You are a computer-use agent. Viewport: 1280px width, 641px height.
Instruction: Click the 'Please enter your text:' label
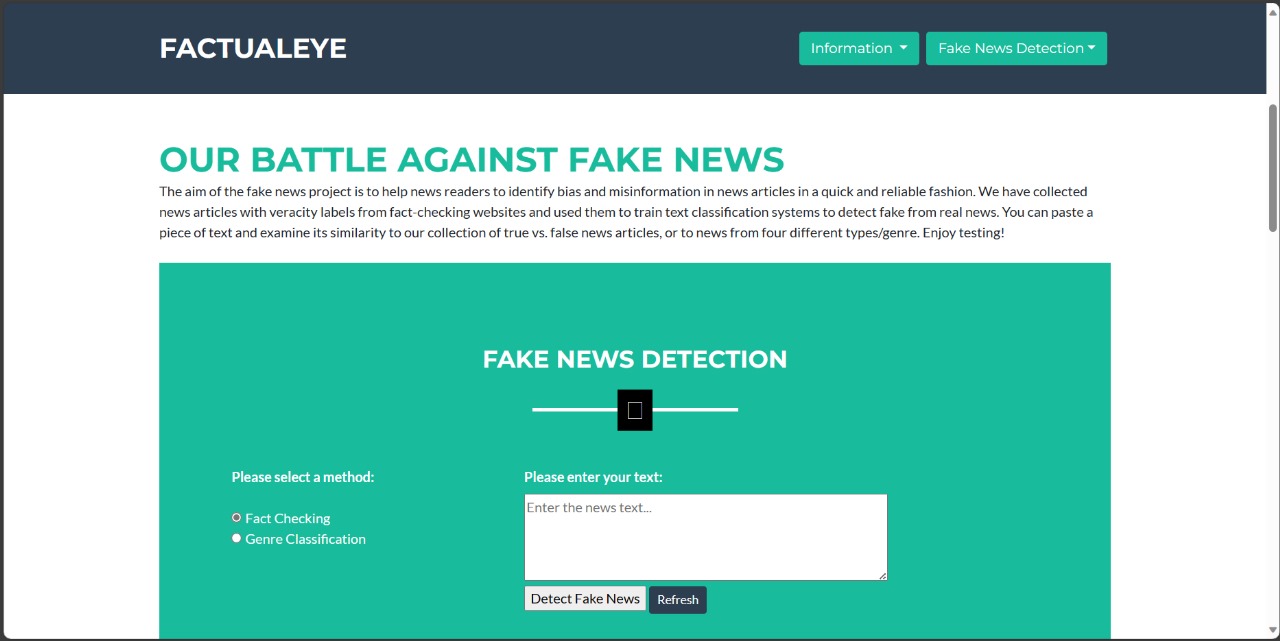click(593, 477)
